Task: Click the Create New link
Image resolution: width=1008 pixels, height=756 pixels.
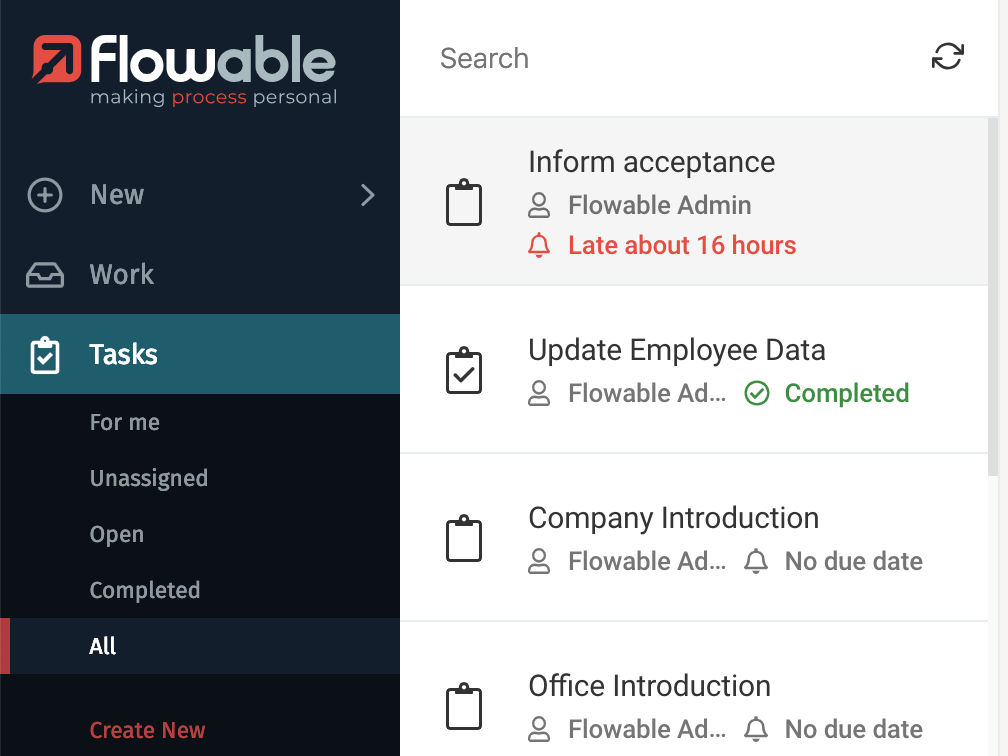Action: (x=147, y=730)
